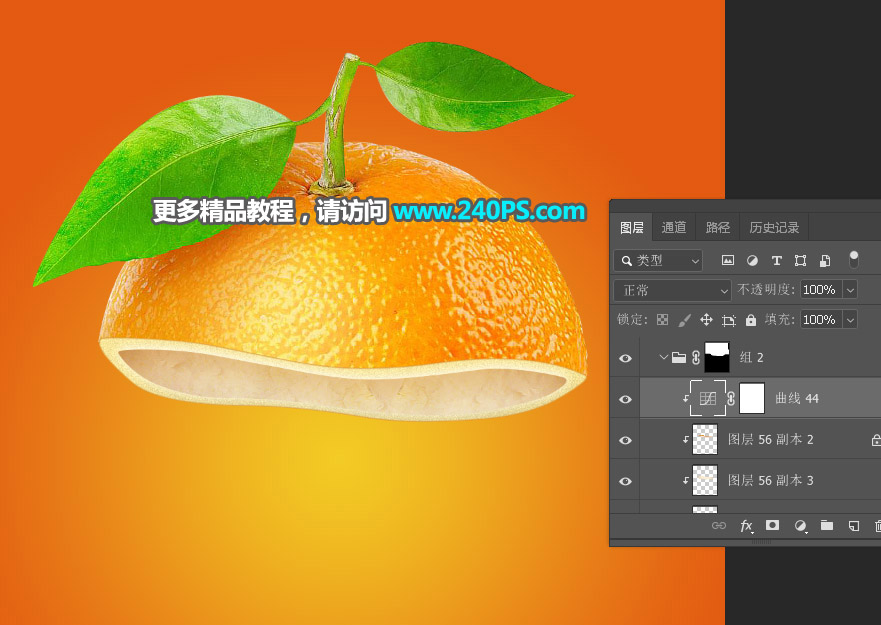Click folder icon of 组 2 group
This screenshot has height=625, width=881.
click(x=679, y=357)
